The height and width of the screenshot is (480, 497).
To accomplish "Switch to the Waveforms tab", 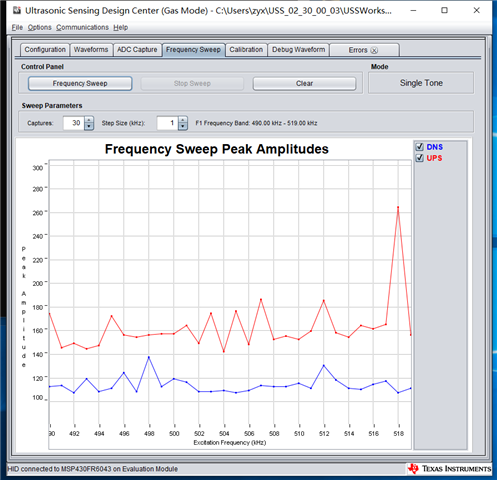I will click(x=91, y=50).
